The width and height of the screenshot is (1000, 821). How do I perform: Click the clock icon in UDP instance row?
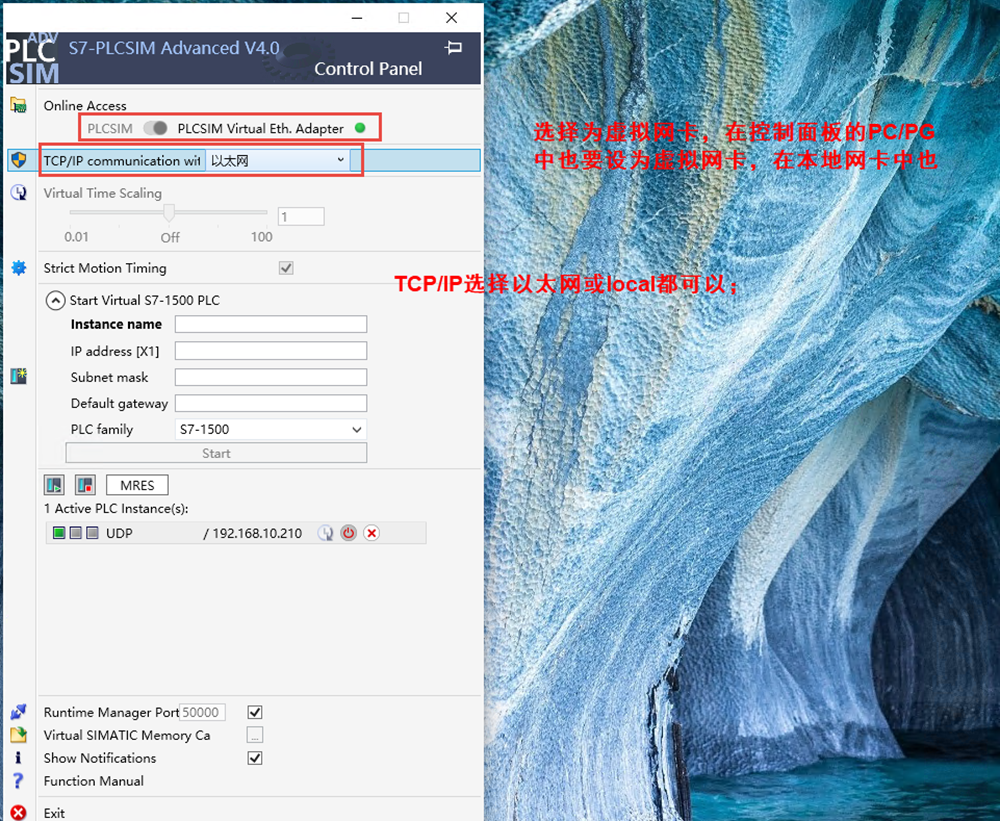tap(325, 533)
